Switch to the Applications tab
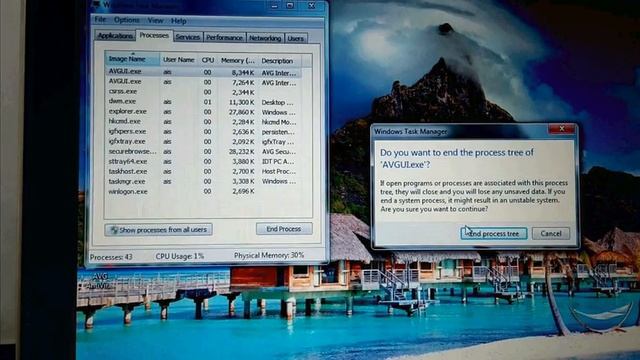 click(x=115, y=36)
